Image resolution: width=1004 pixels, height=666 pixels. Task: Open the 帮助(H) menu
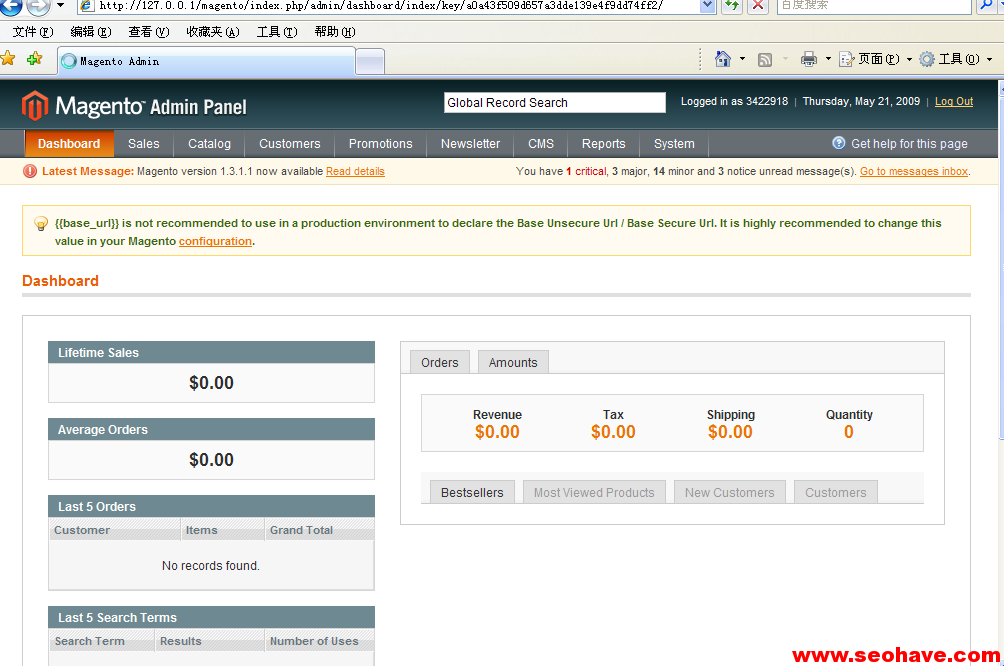coord(335,31)
